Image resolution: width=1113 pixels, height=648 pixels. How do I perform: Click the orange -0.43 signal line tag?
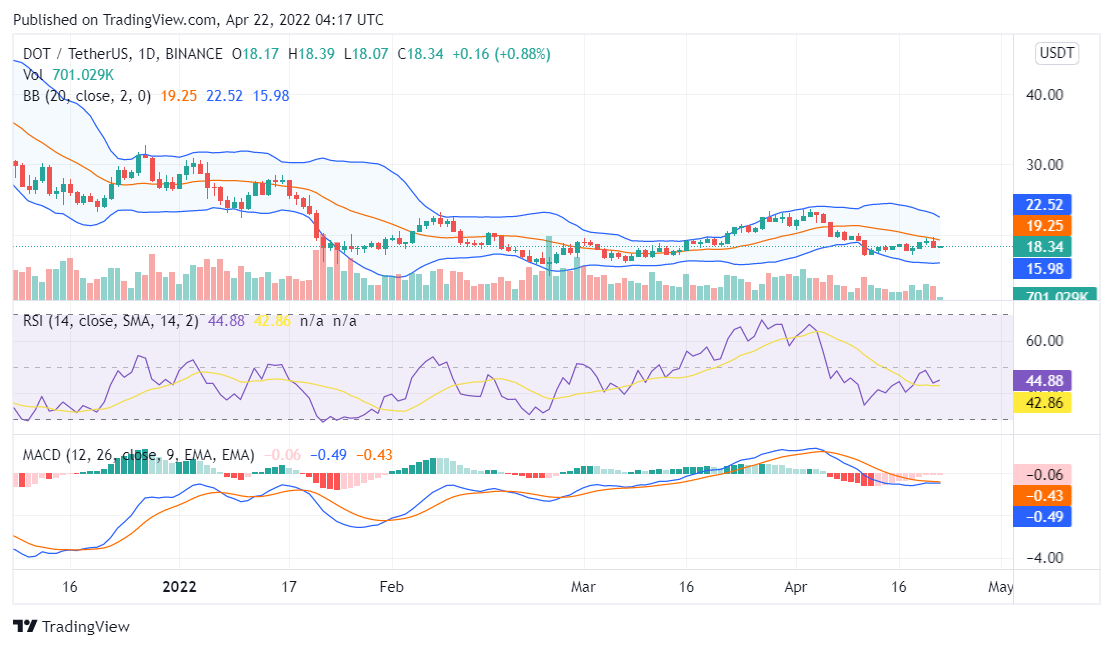click(x=1042, y=496)
